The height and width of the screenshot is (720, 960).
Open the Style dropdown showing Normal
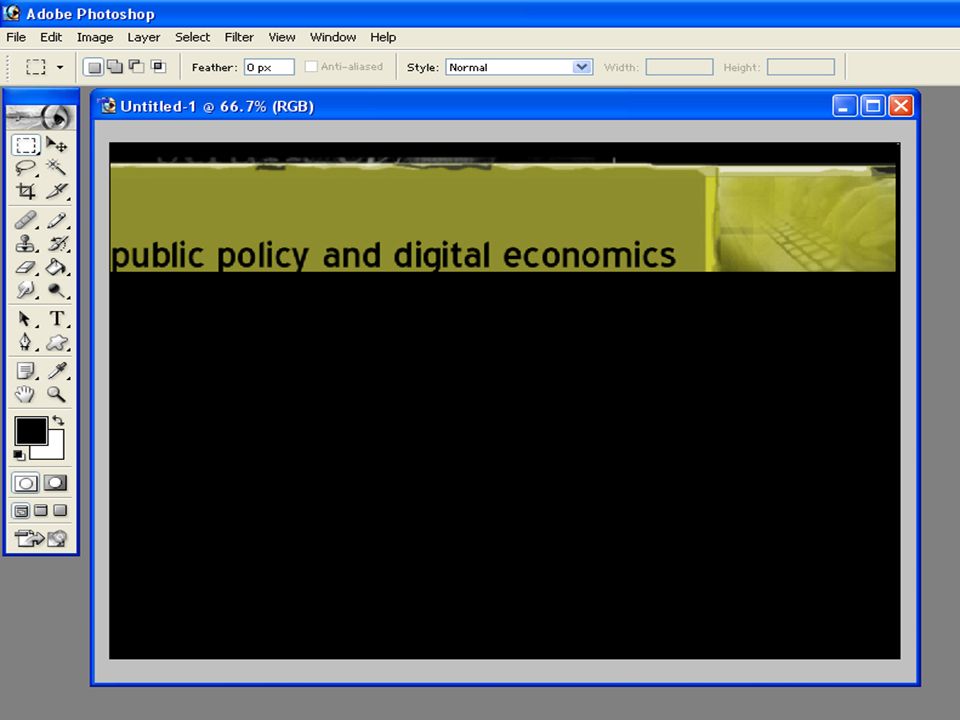point(519,67)
